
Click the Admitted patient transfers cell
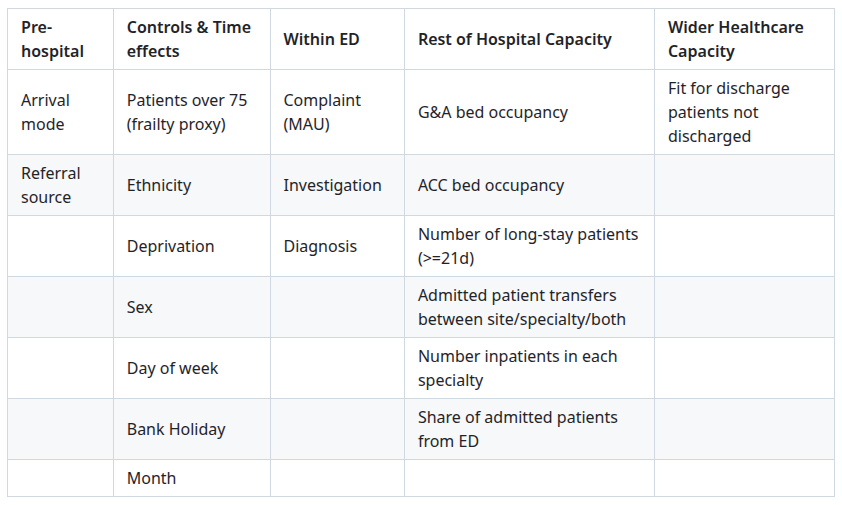(x=522, y=307)
